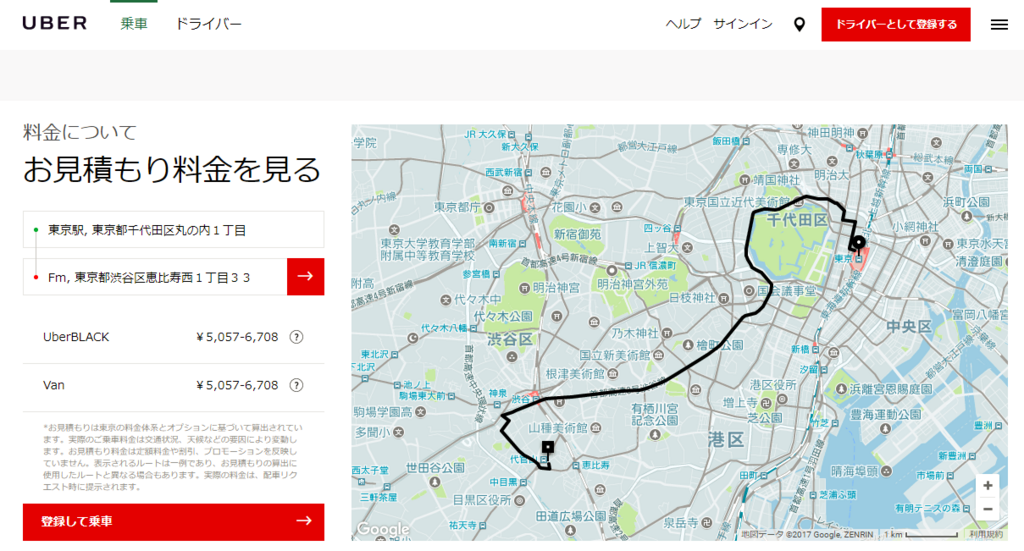The width and height of the screenshot is (1024, 551).
Task: Click 浜離宮恩賜庭園 marker on map
Action: [x=841, y=389]
